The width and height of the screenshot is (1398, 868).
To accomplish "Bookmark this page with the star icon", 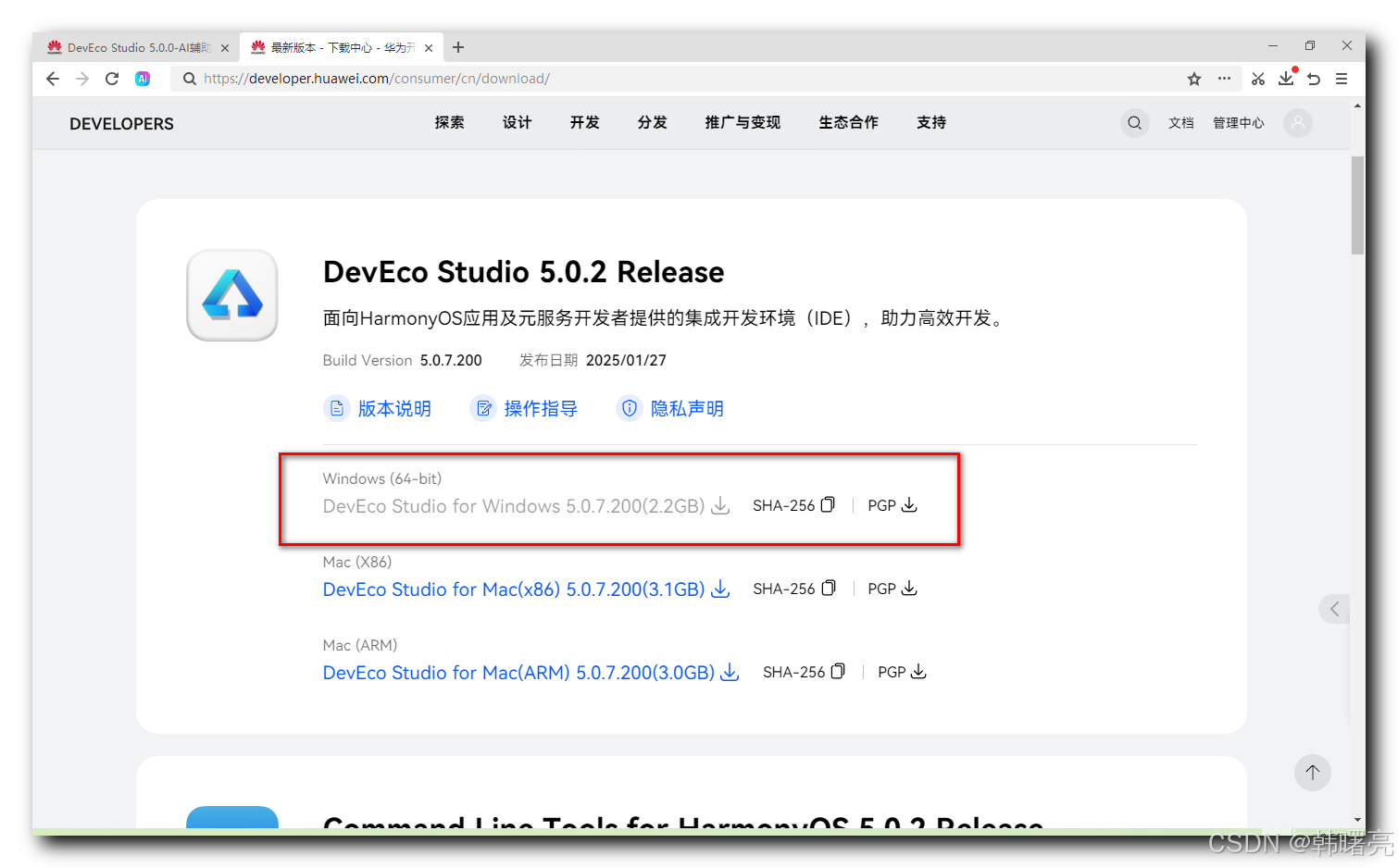I will (x=1194, y=79).
